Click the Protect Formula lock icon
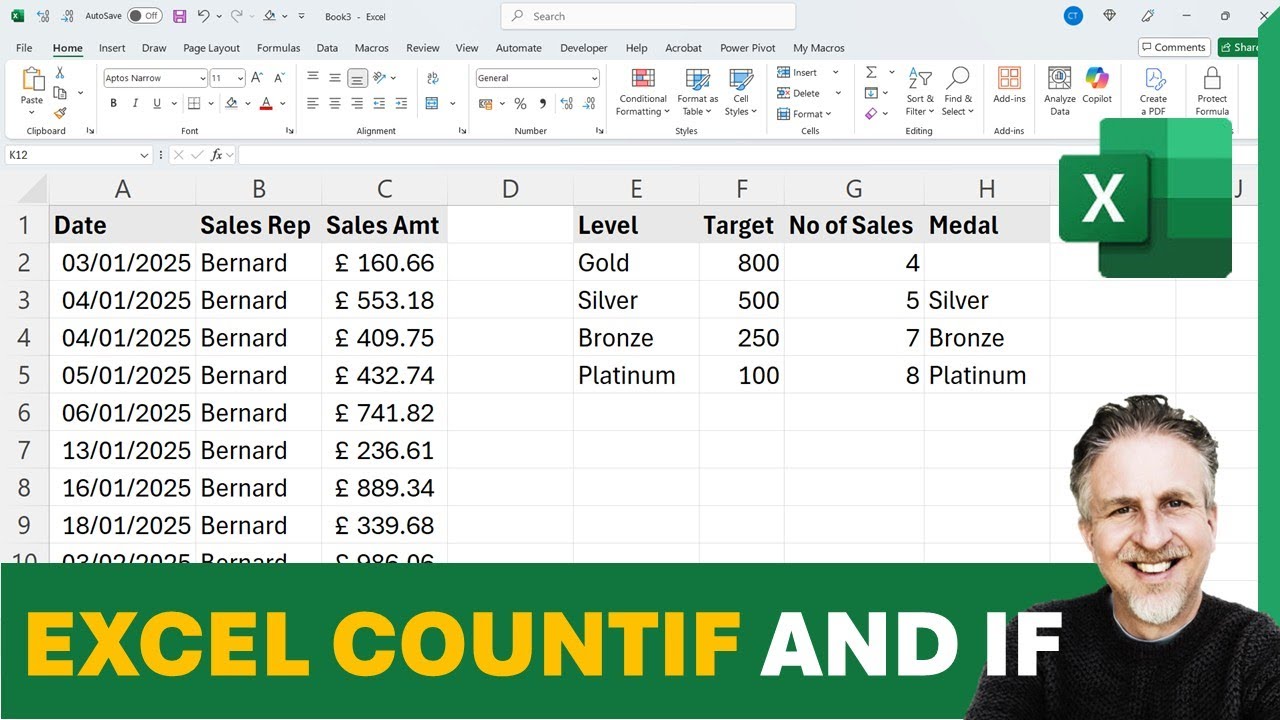 click(1212, 91)
